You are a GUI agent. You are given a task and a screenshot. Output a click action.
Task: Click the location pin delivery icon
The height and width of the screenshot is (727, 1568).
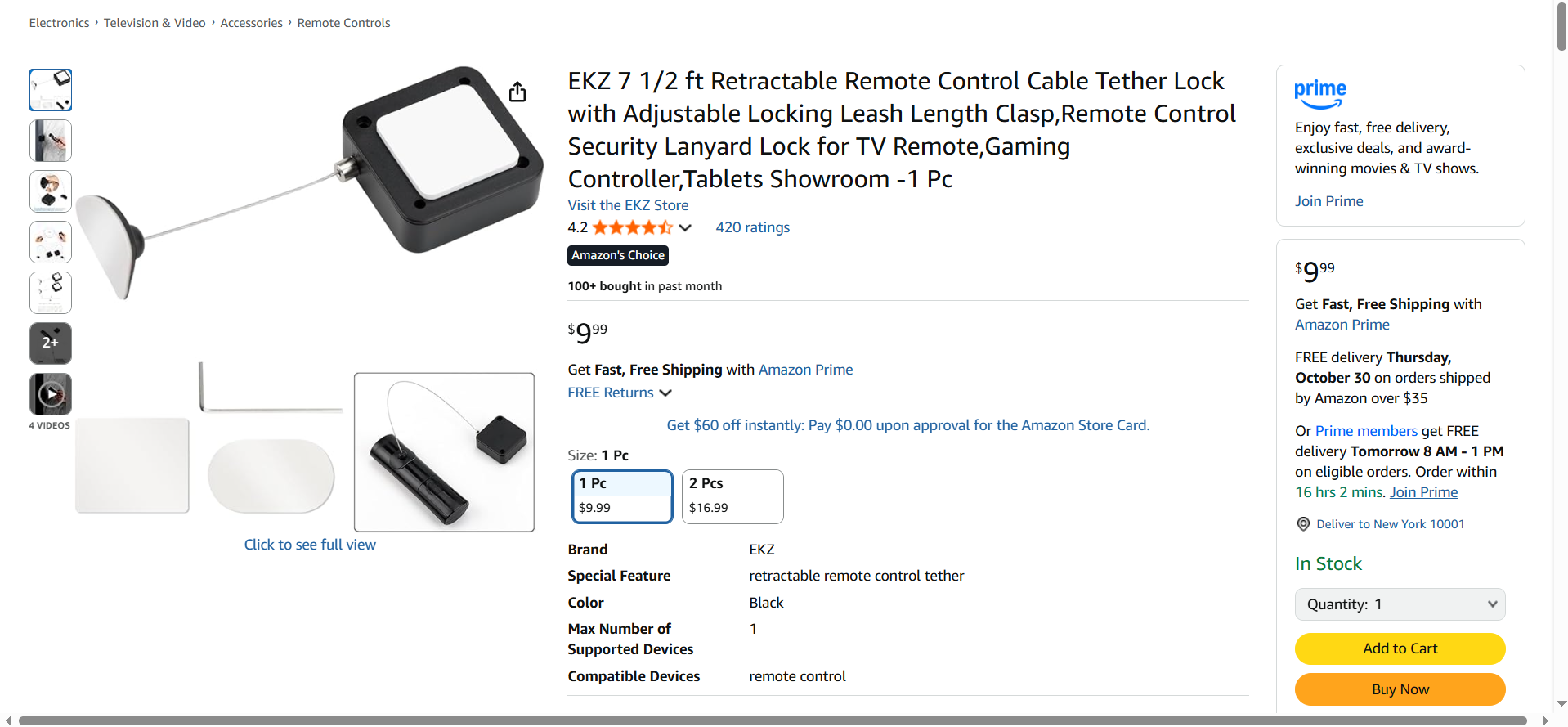(1303, 524)
